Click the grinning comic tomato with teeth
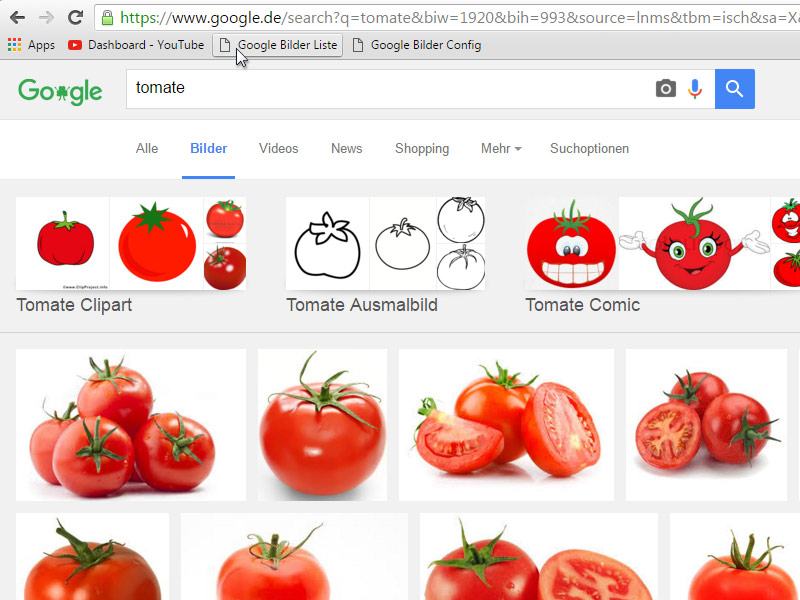This screenshot has height=600, width=800. coord(571,243)
